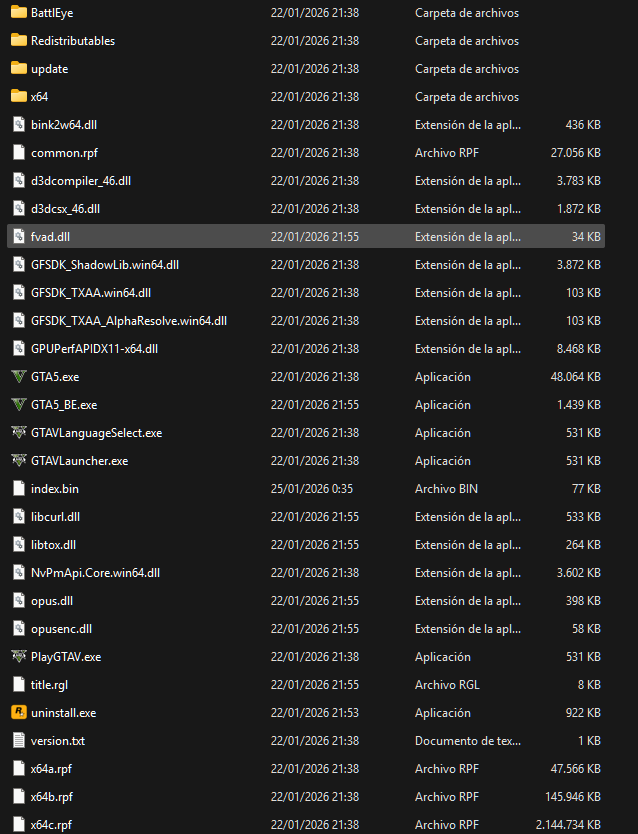Select GFSDK_ShadowLib.win64.dll file

click(x=104, y=265)
